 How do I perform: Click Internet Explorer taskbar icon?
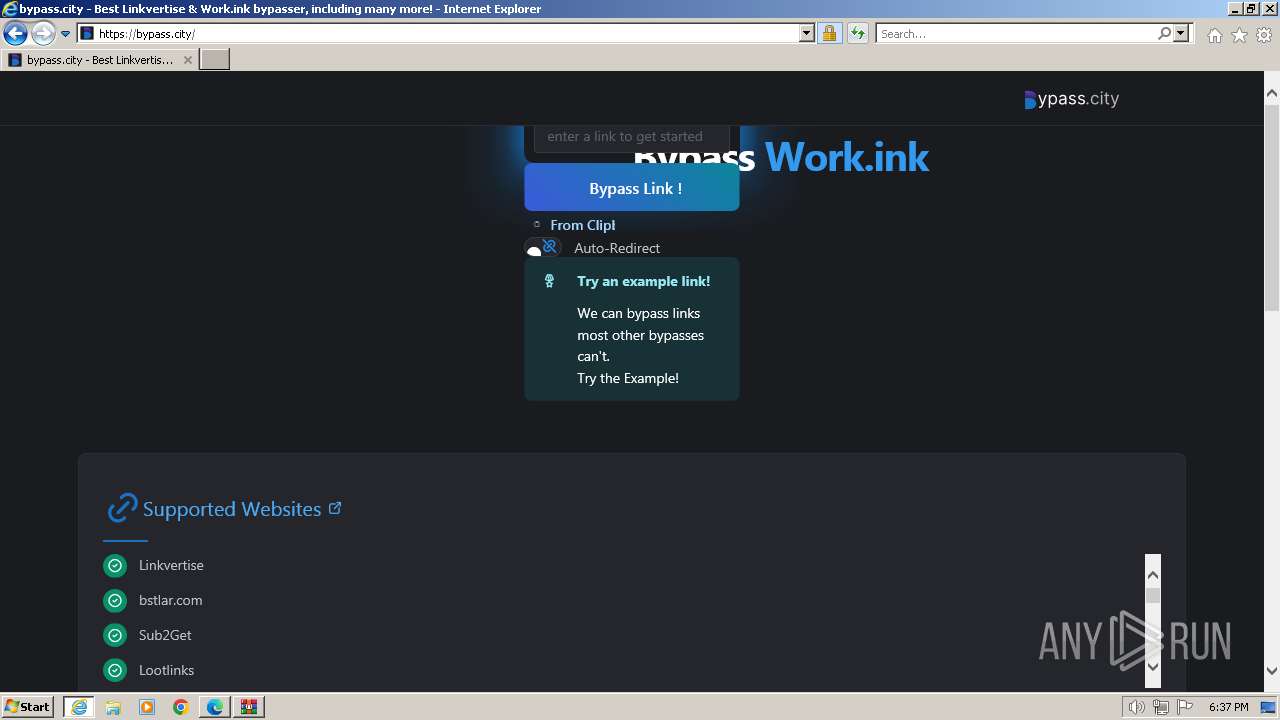(79, 707)
